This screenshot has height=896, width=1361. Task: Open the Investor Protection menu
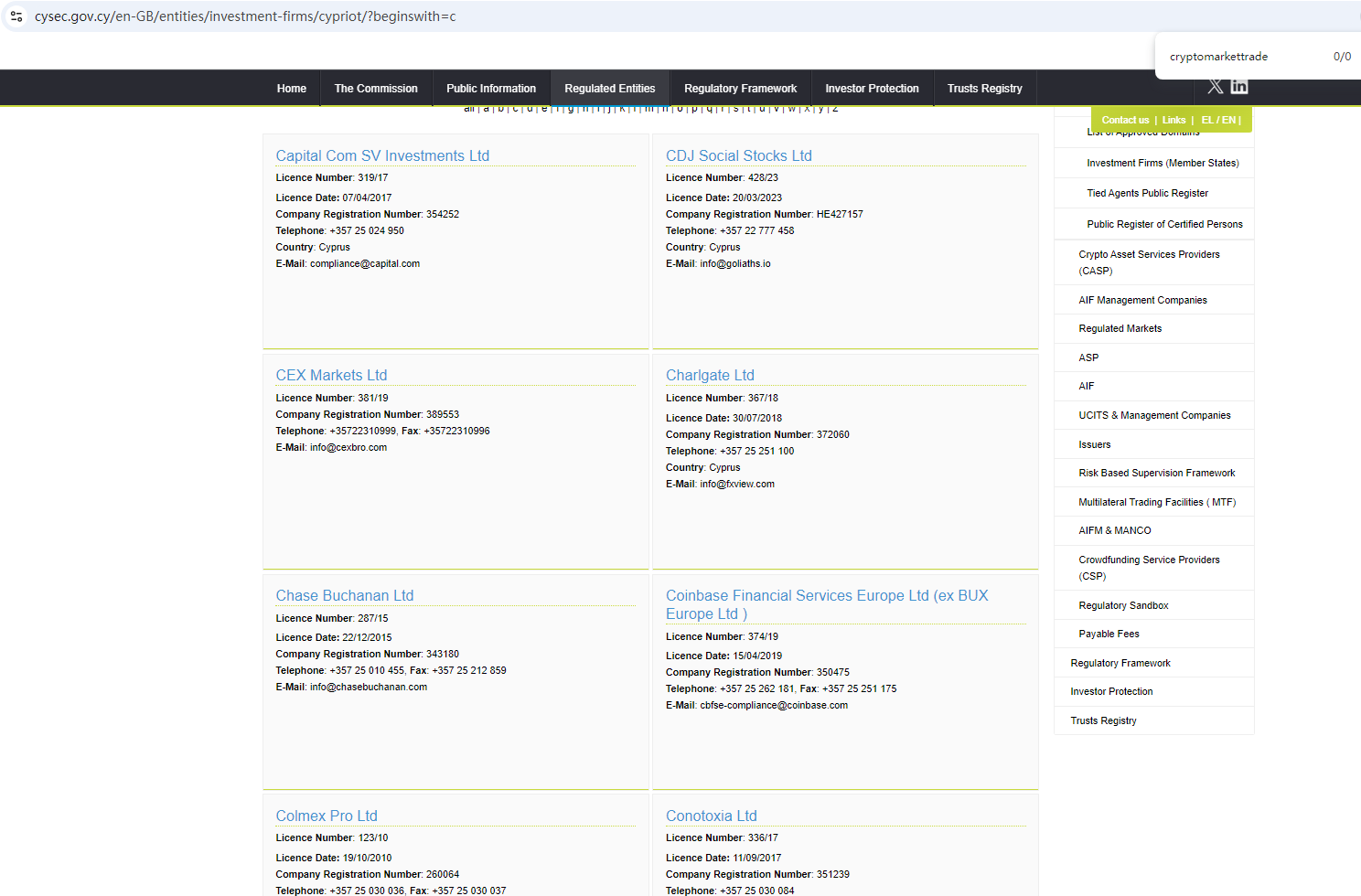point(872,89)
